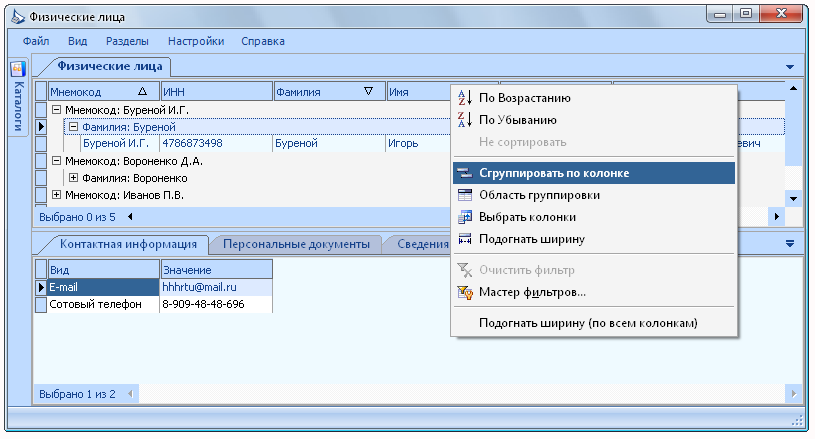Click upper grid vertical scroll down arrow

pos(793,198)
